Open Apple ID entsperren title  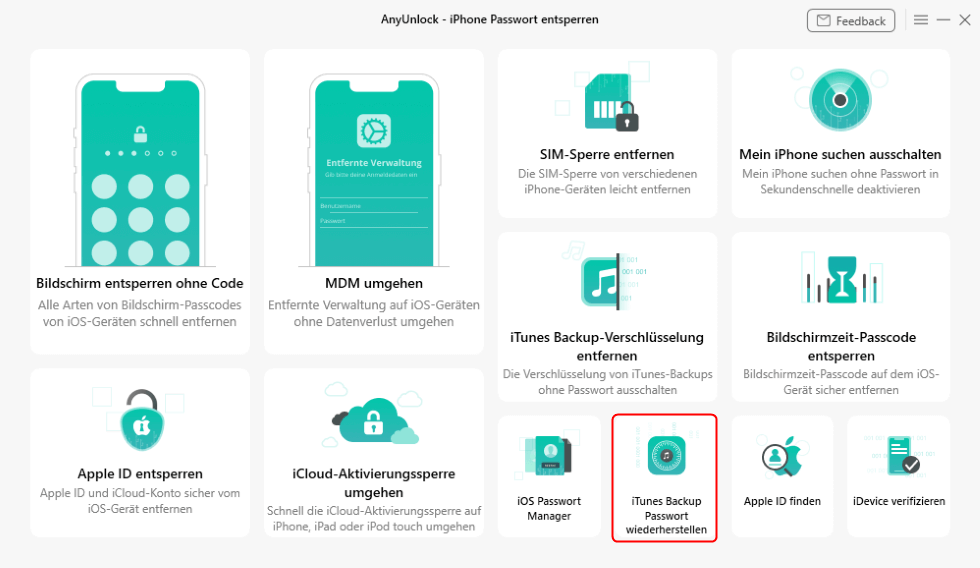140,474
